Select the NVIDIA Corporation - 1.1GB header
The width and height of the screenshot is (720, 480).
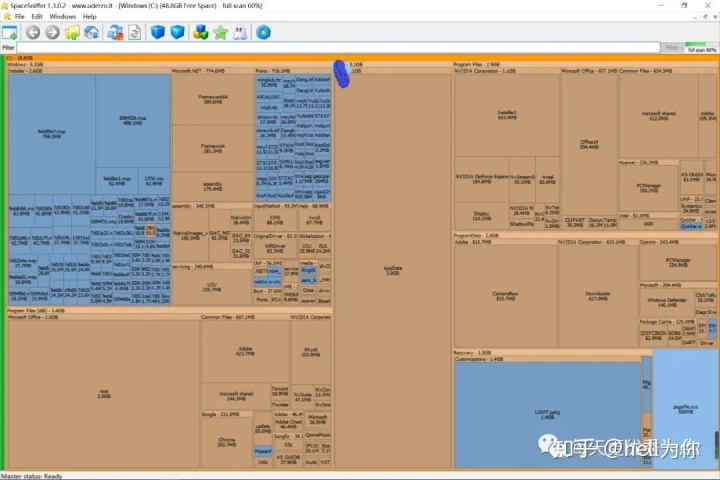click(506, 71)
